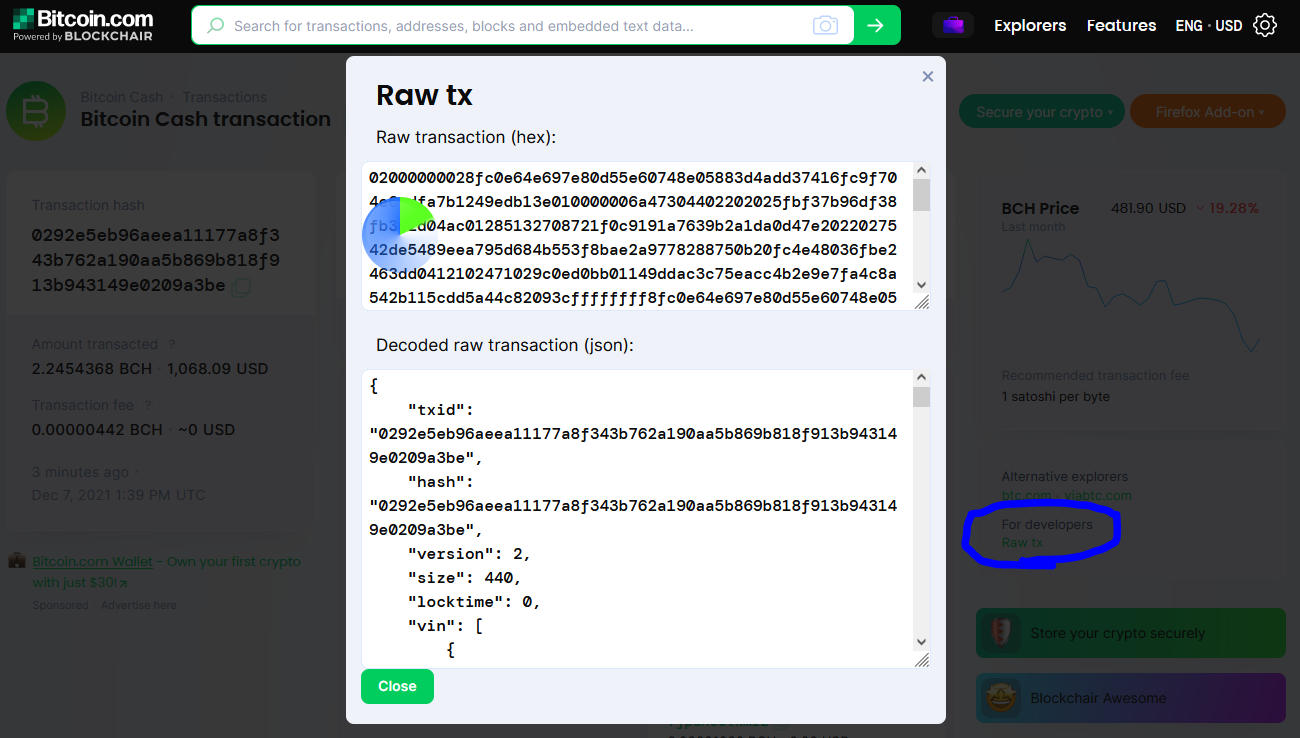Screen dimensions: 1300x738
Task: Click the 2.2454368 BCH amount
Action: pos(92,368)
